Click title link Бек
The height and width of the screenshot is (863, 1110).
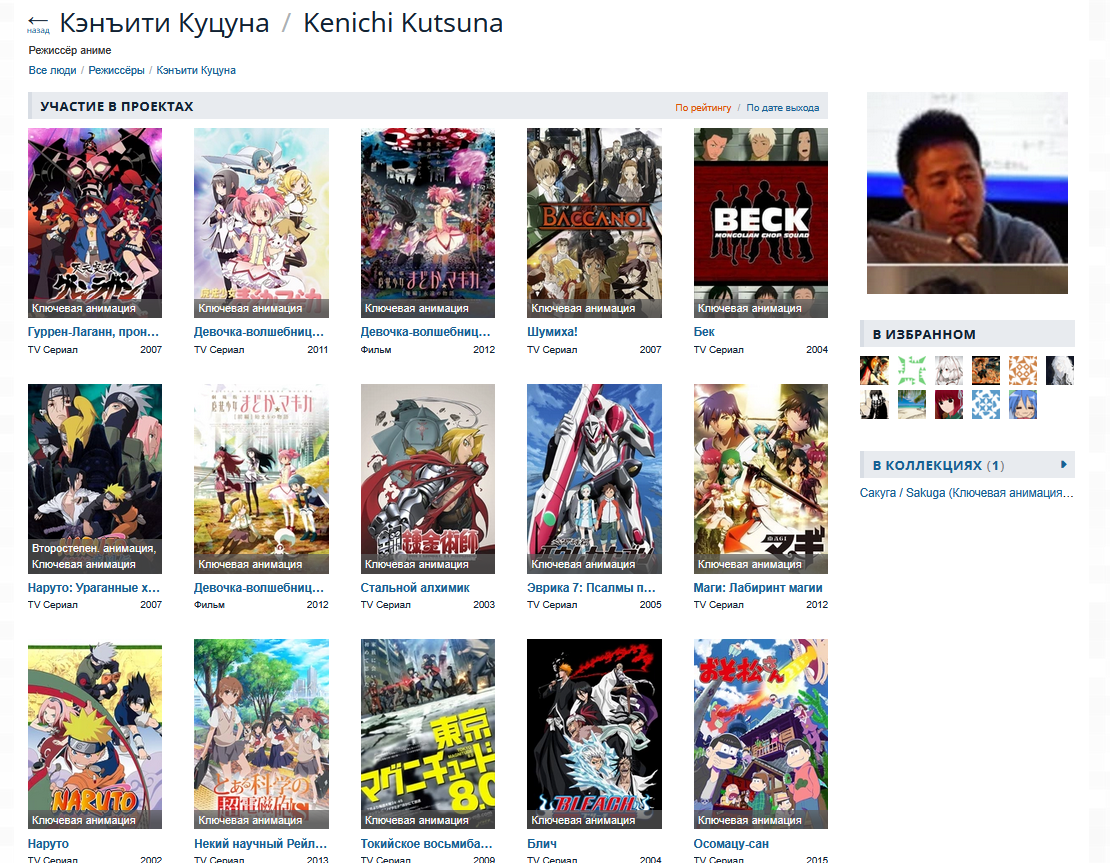(x=704, y=331)
